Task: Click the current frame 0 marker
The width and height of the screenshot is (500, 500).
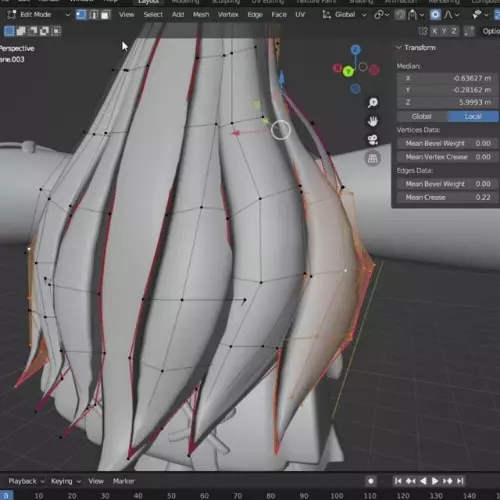Action: pos(6,496)
